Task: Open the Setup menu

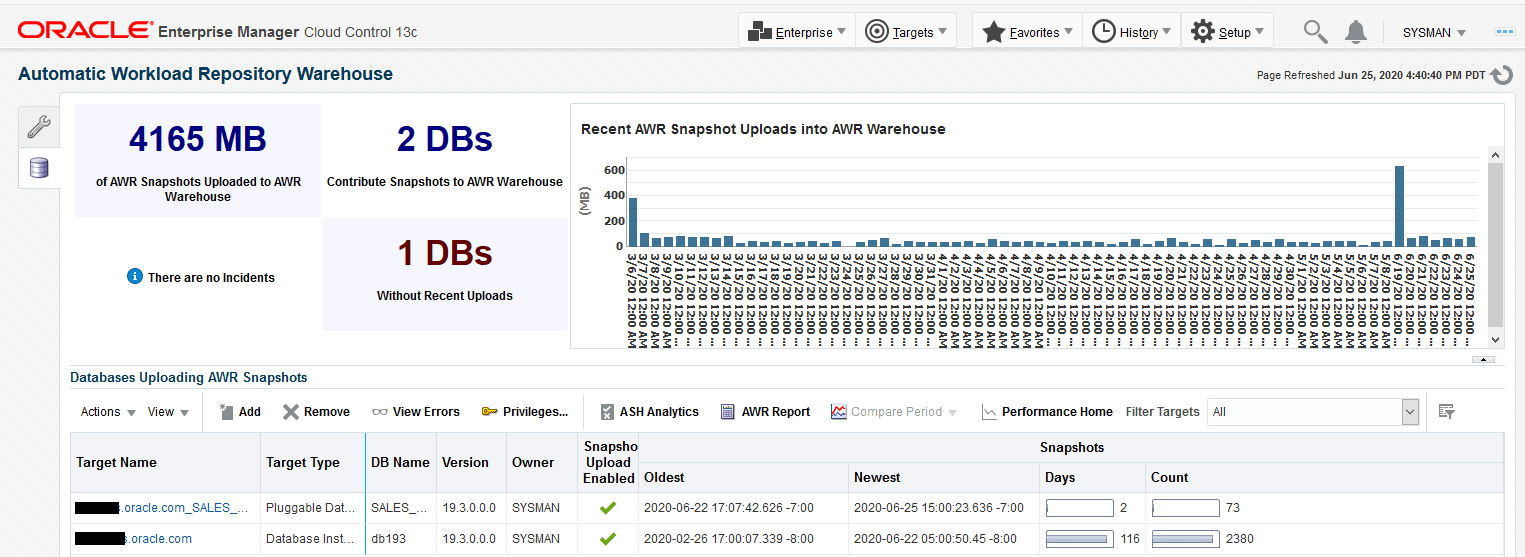Action: point(1227,32)
